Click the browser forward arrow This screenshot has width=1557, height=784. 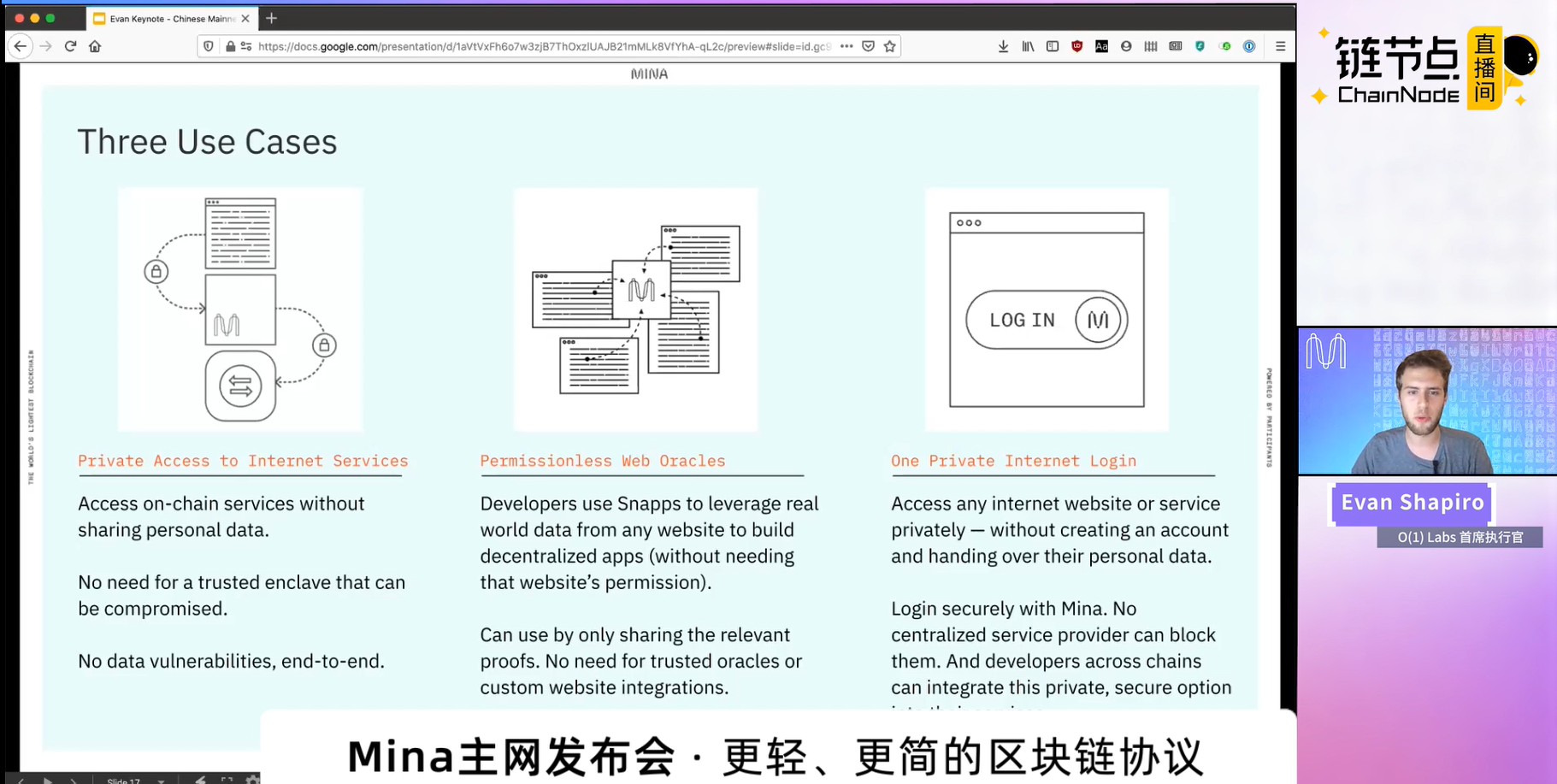click(x=45, y=46)
